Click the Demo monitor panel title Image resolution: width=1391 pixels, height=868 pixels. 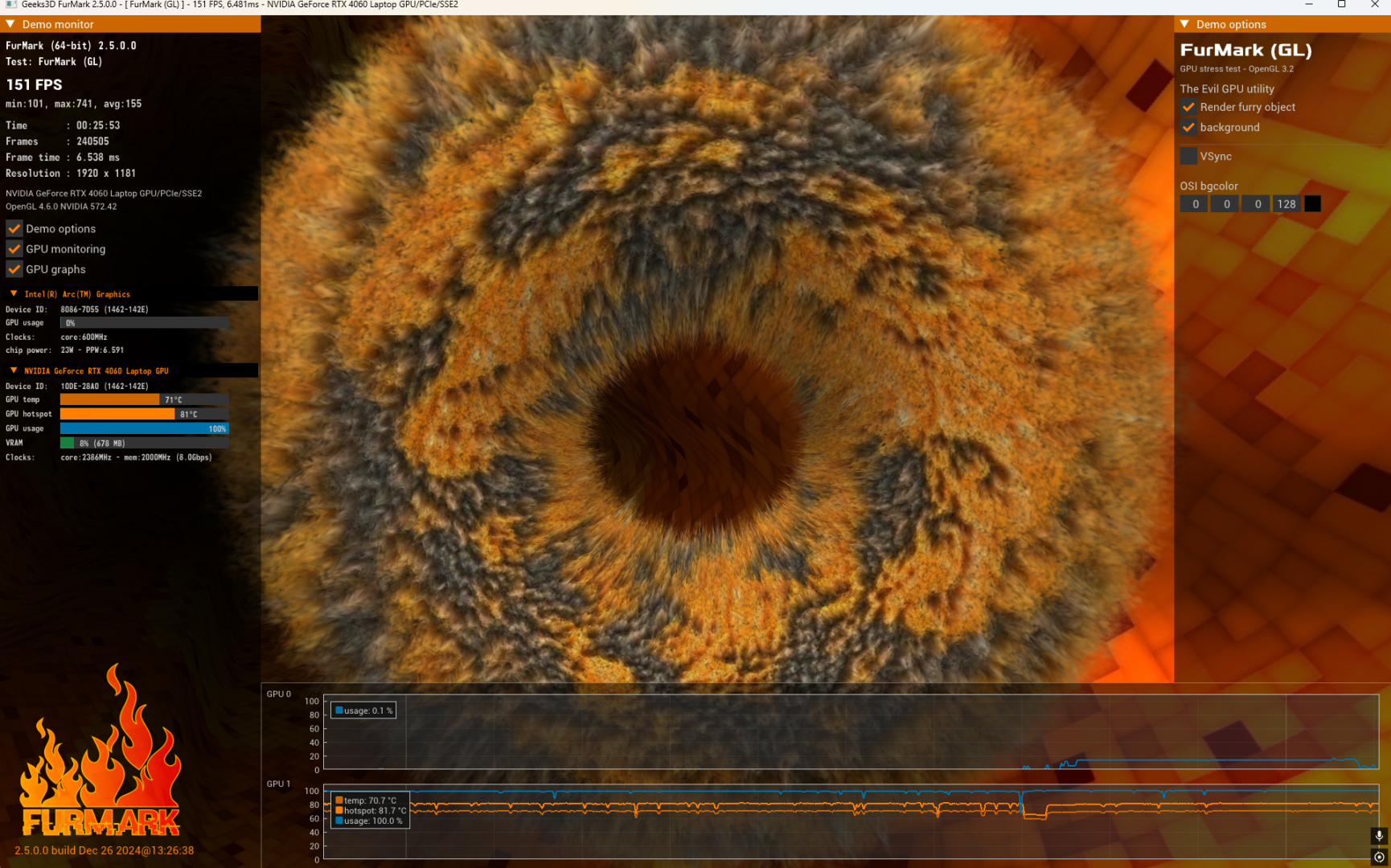tap(58, 24)
